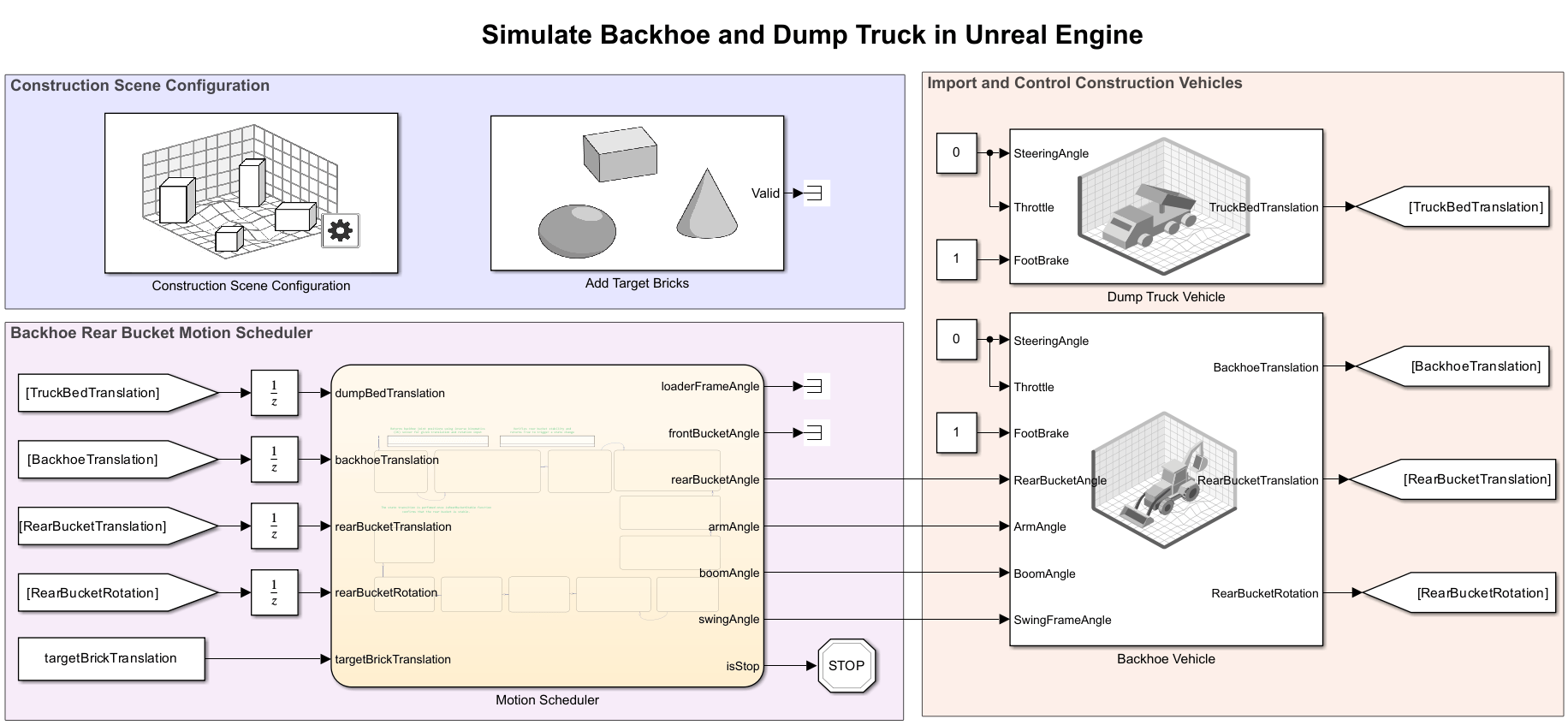Select the terminator on frontBucketAngle output

pyautogui.click(x=814, y=433)
